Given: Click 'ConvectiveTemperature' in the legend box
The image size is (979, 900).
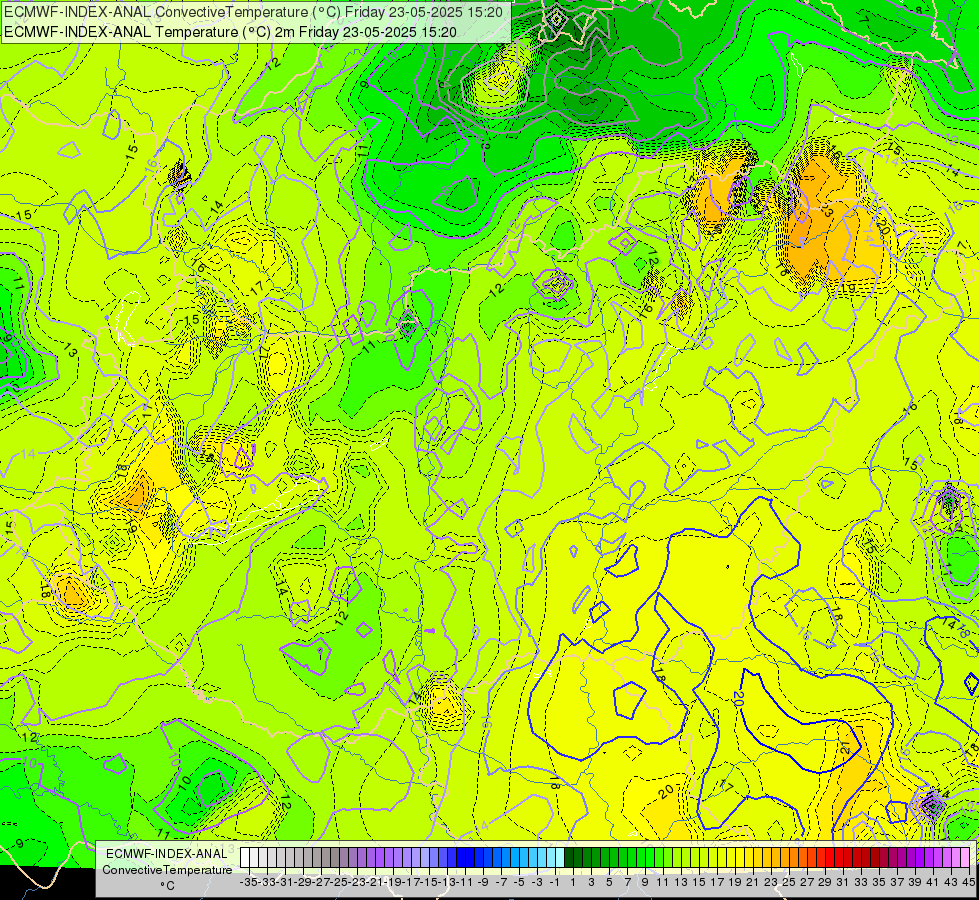Looking at the screenshot, I should coord(167,869).
